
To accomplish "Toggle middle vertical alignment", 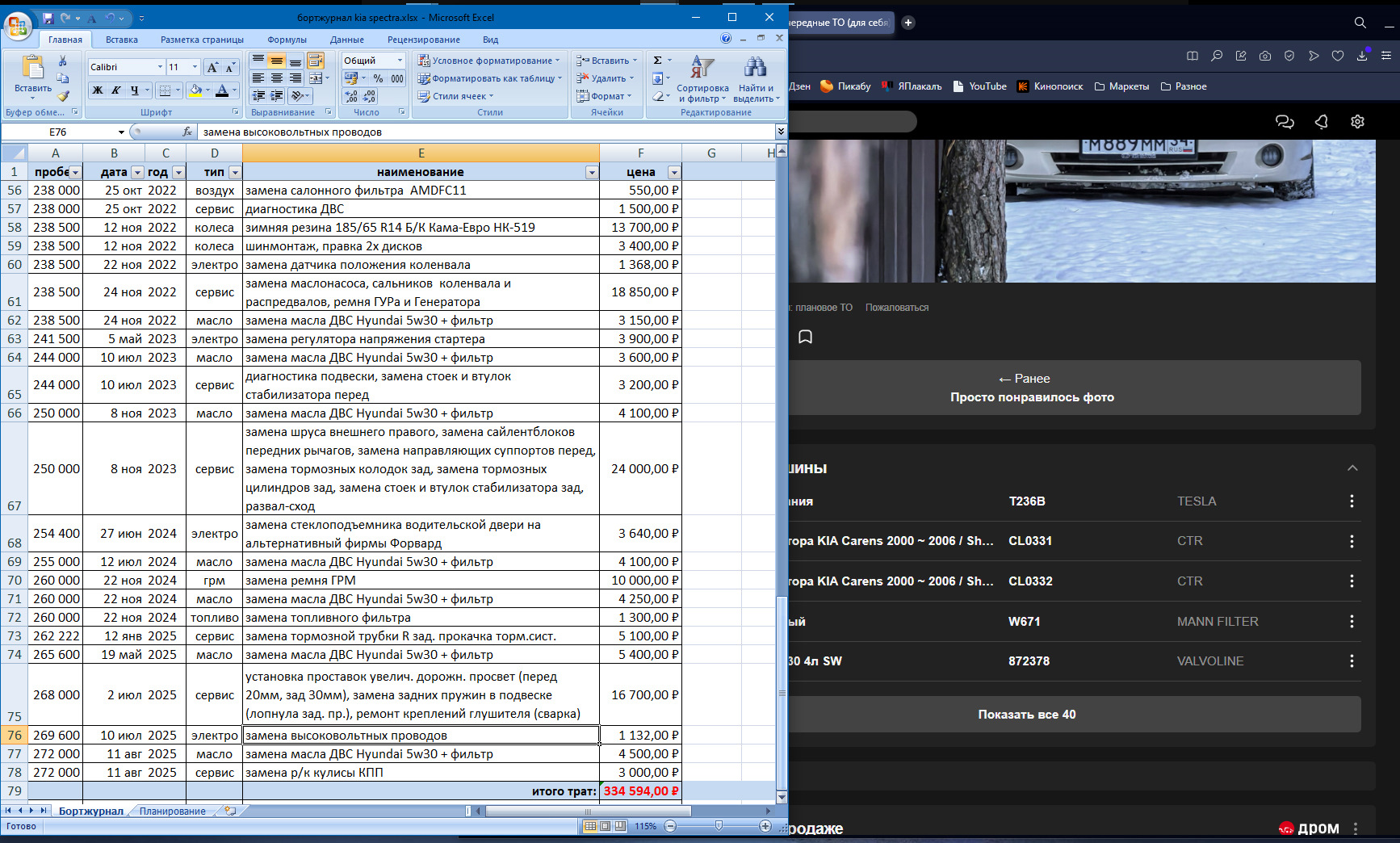I will 277,61.
